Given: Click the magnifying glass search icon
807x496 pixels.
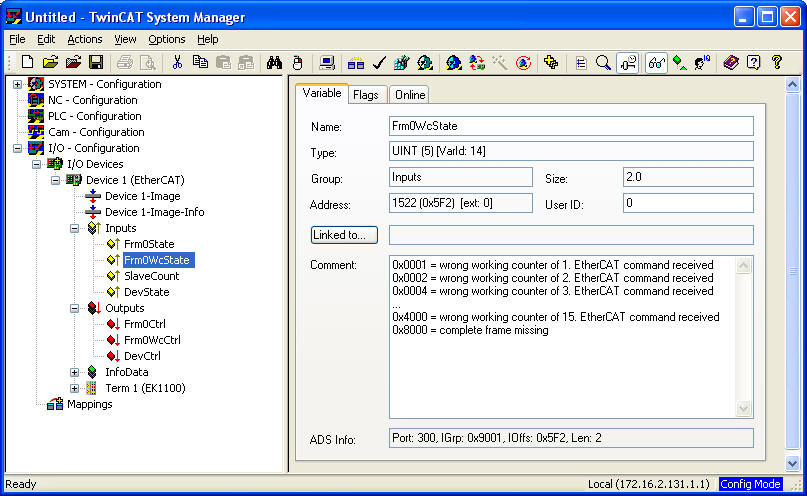Looking at the screenshot, I should coord(603,62).
